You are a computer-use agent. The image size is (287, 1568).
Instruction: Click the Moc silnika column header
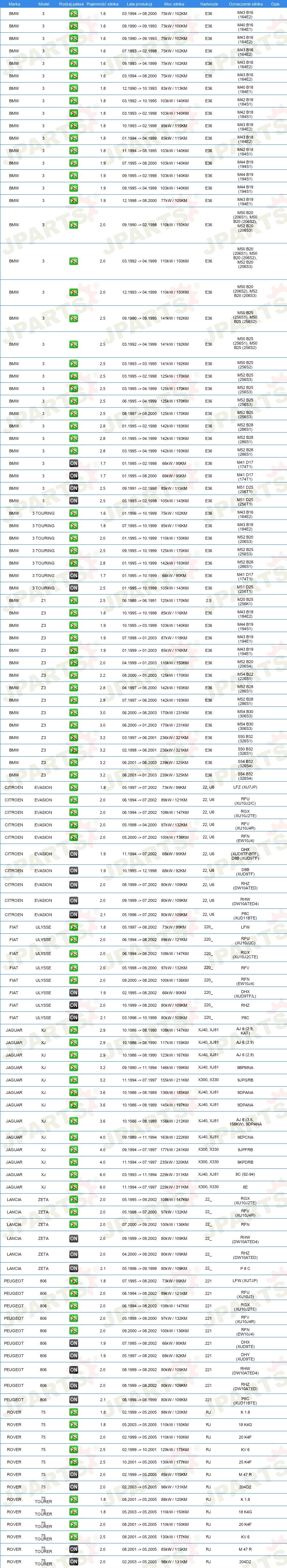pos(174,4)
